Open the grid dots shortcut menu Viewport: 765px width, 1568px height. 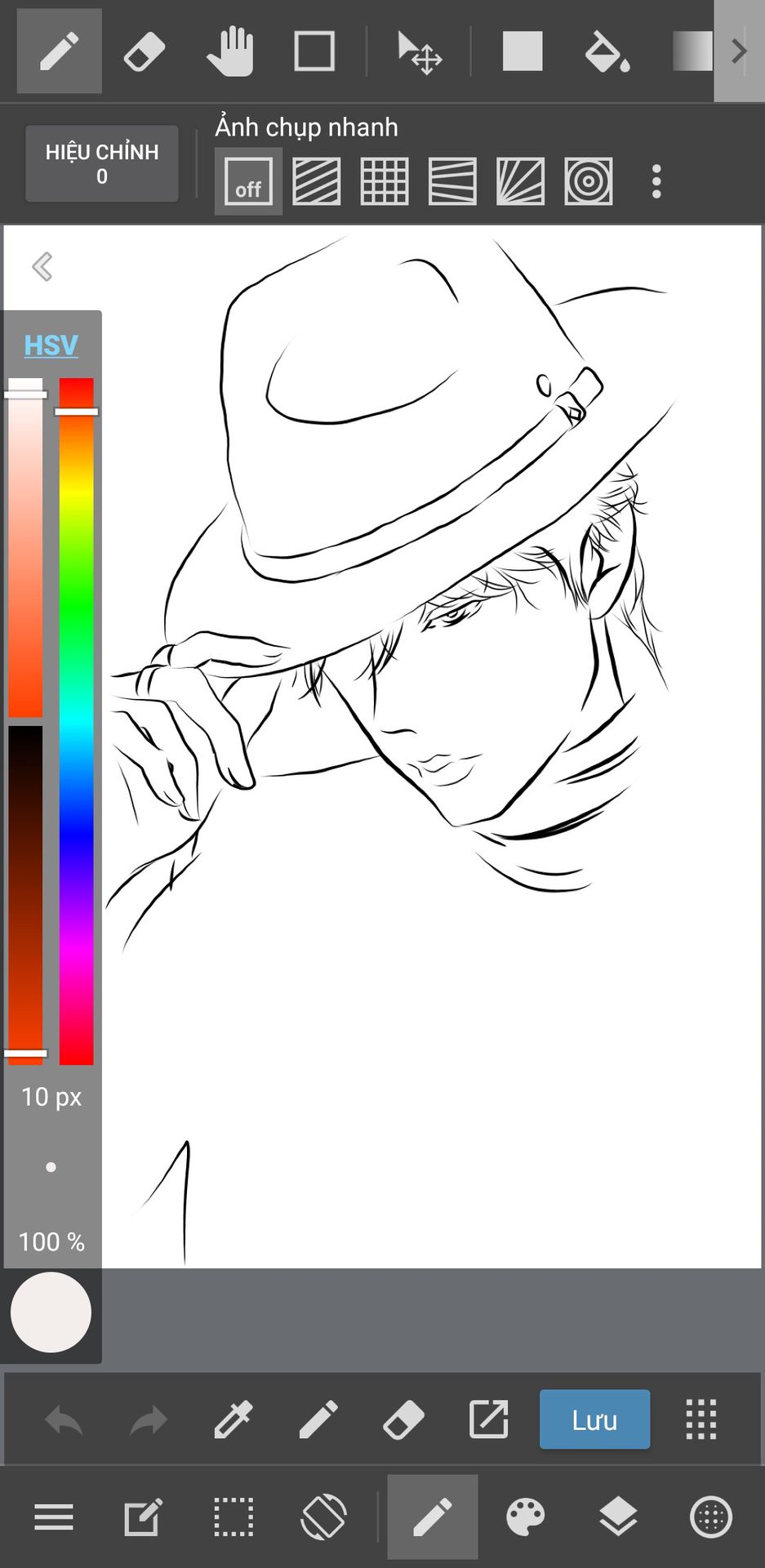[701, 1419]
